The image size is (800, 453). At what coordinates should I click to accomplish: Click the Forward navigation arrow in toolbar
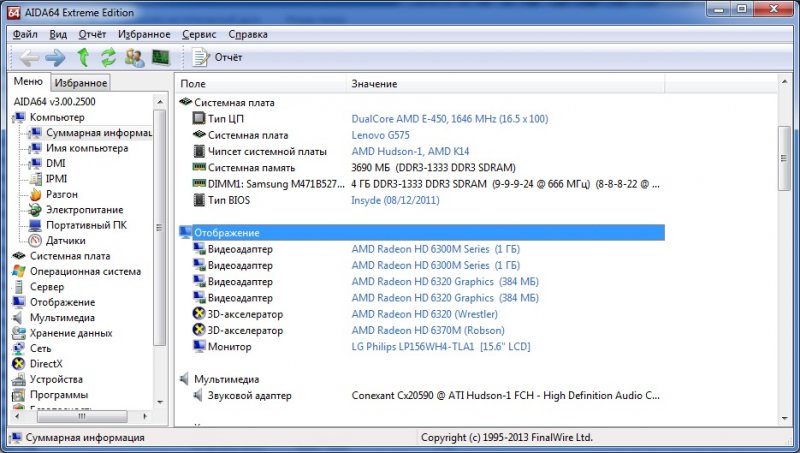pyautogui.click(x=55, y=57)
